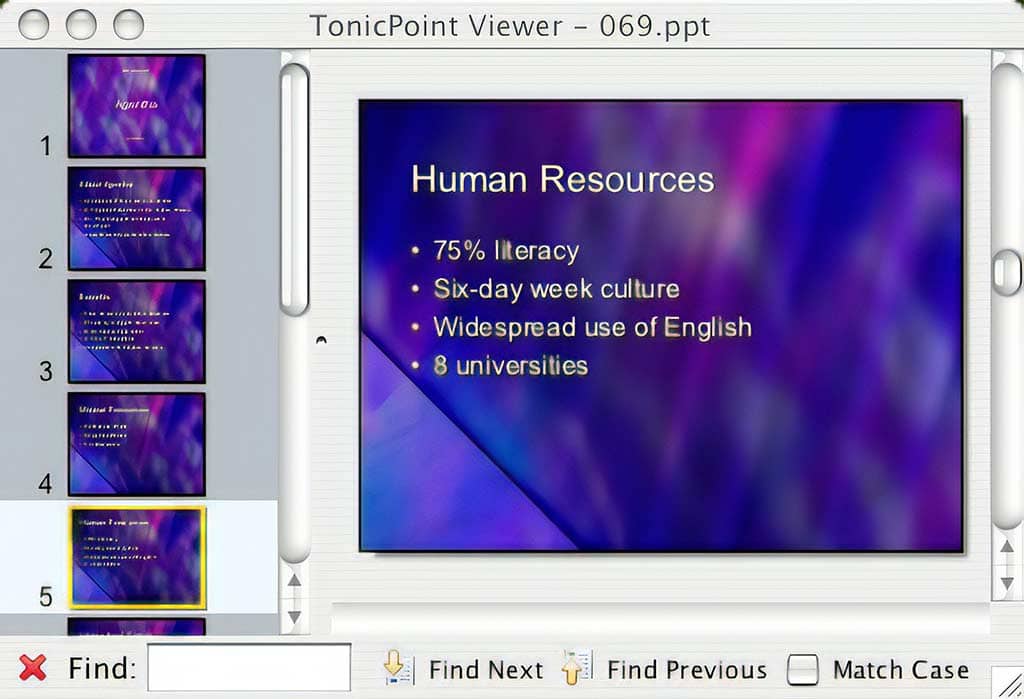Screen dimensions: 1024x699
Task: Click the up arrow on the right scrollbar
Action: click(x=1007, y=546)
